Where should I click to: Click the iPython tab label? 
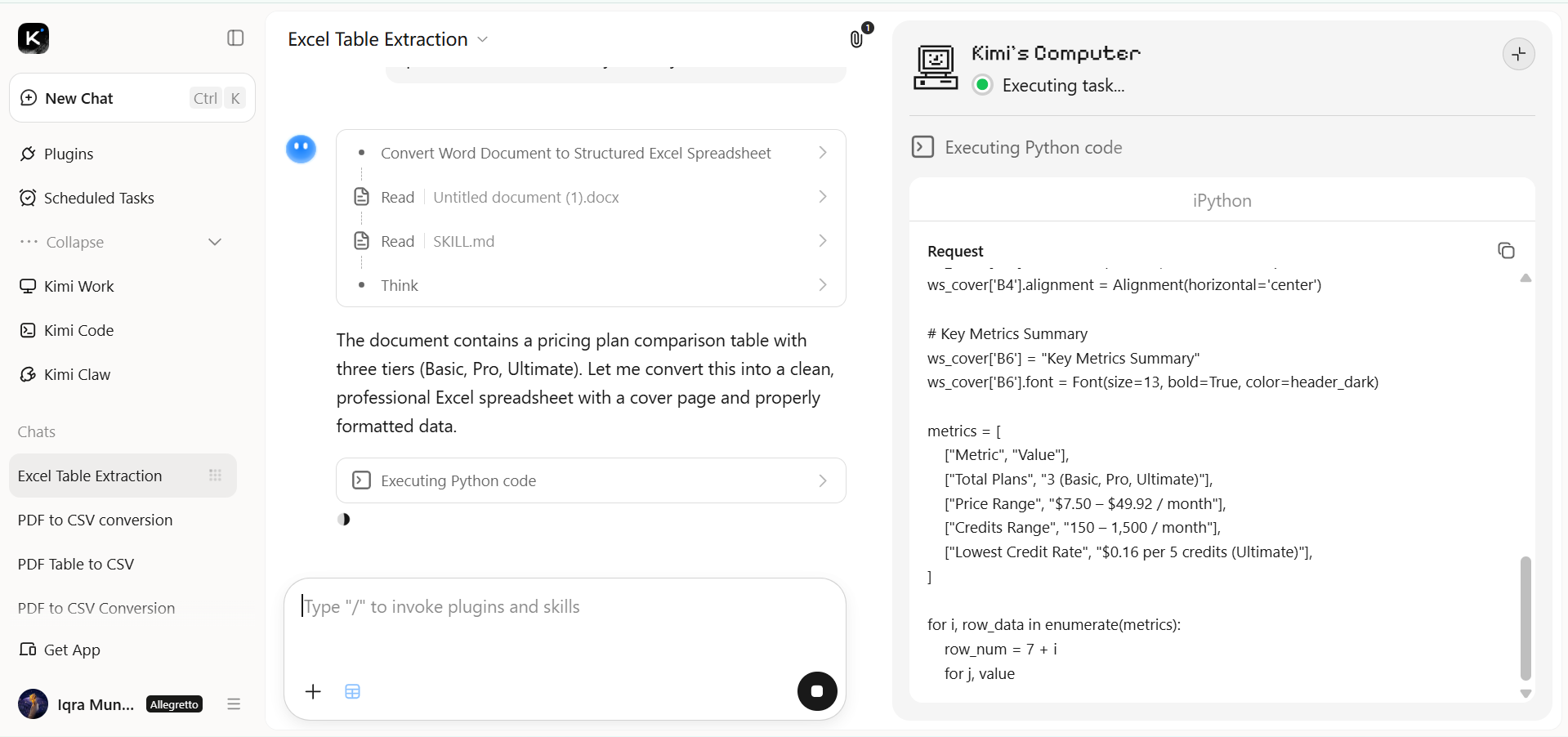(x=1222, y=201)
